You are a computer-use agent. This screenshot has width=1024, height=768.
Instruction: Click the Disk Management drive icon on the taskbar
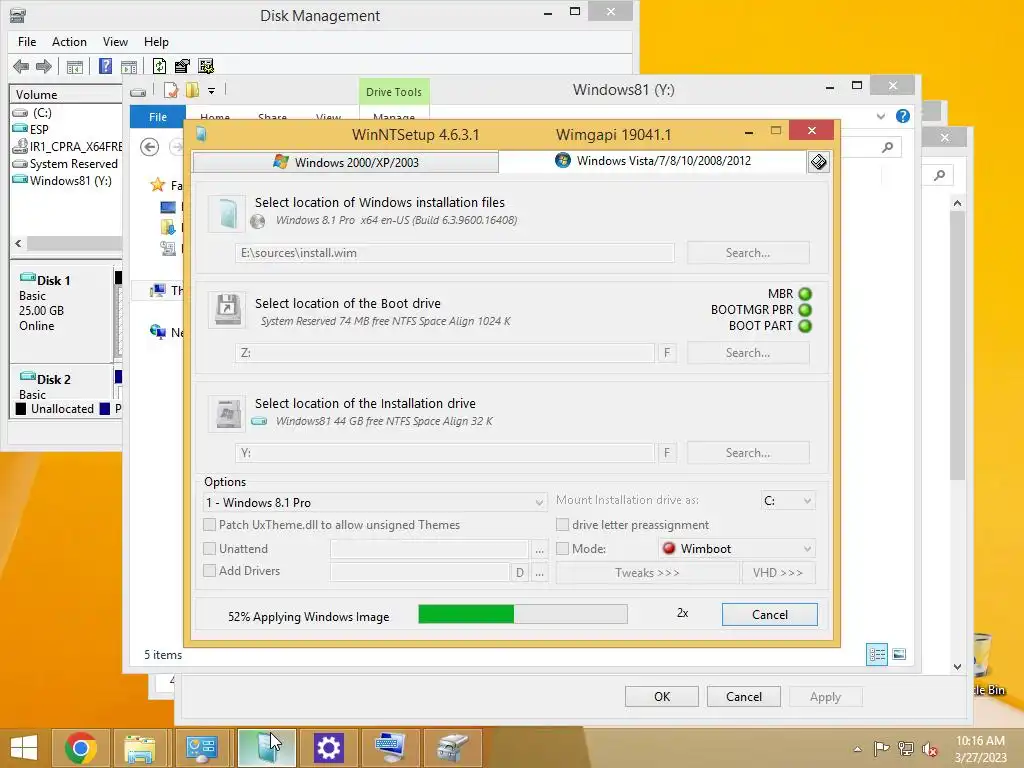pos(452,748)
